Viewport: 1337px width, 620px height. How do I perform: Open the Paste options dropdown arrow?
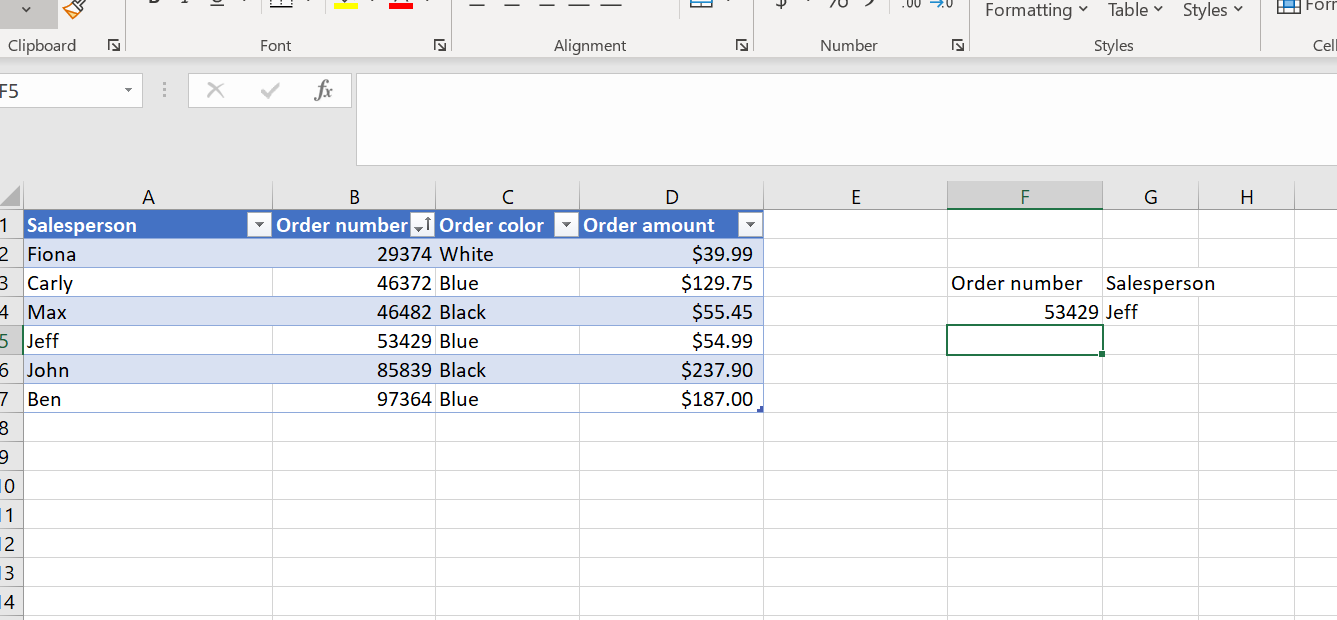tap(25, 9)
